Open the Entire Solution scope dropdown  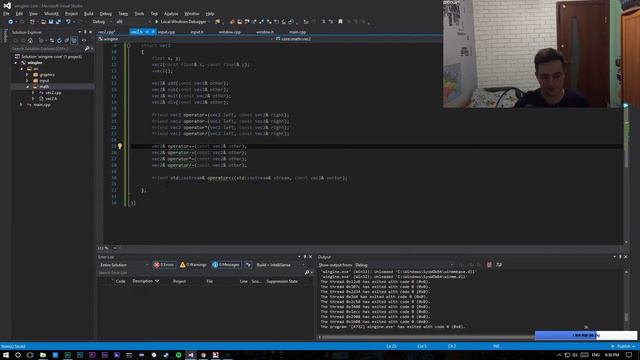click(x=124, y=265)
